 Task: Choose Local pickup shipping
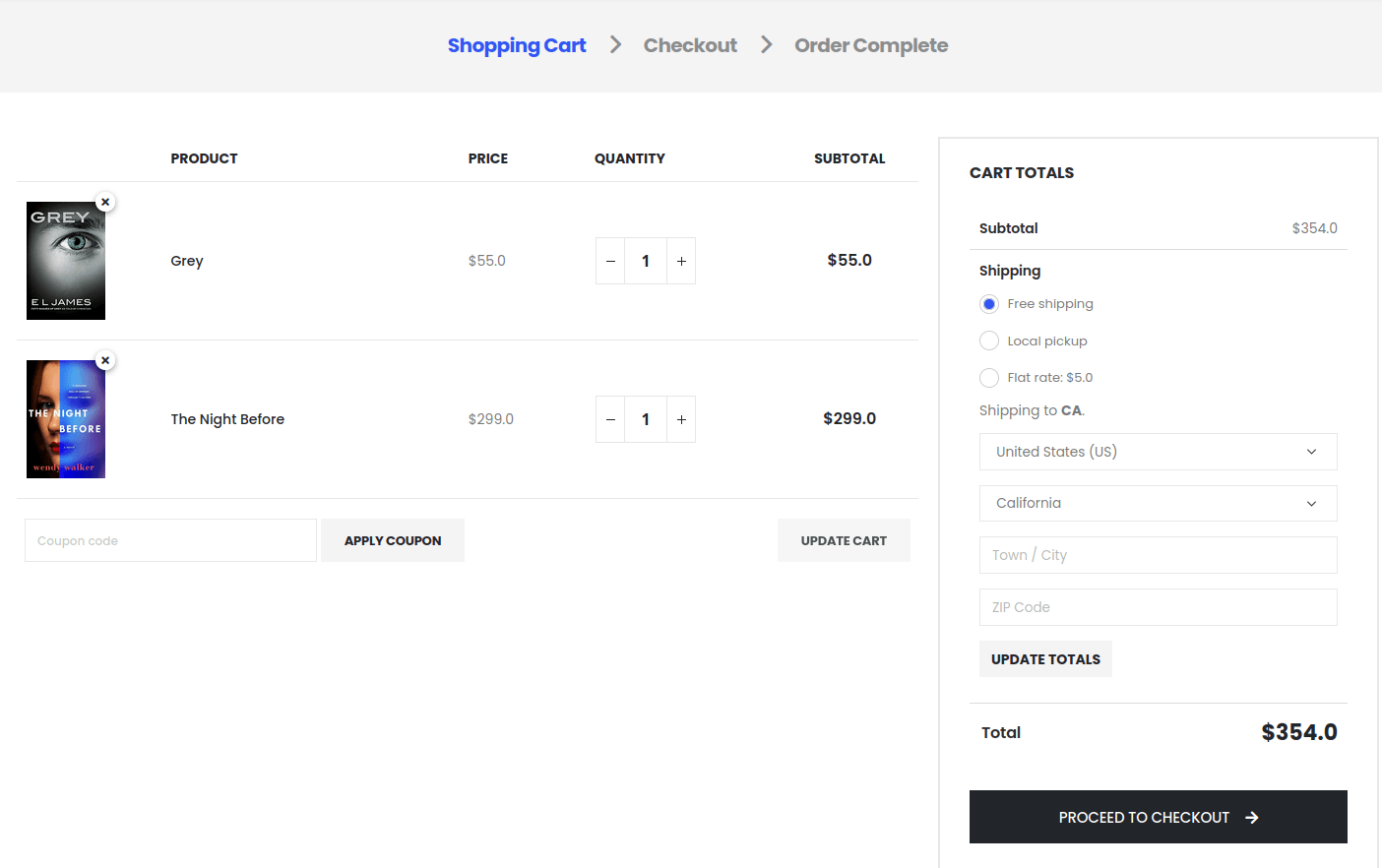[x=988, y=341]
